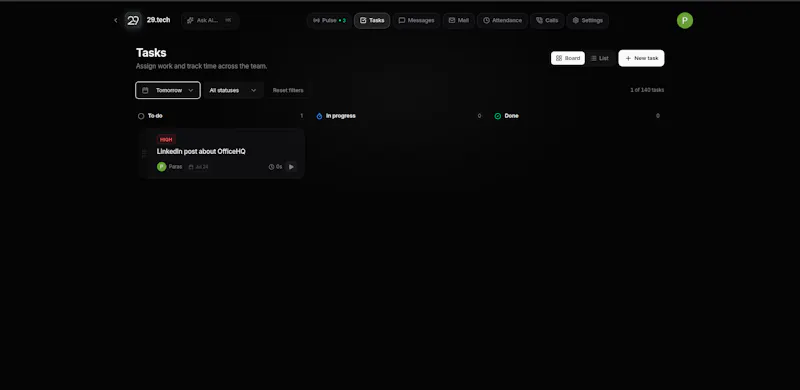Click the In progress blue timer icon
The width and height of the screenshot is (800, 390).
pyautogui.click(x=319, y=116)
